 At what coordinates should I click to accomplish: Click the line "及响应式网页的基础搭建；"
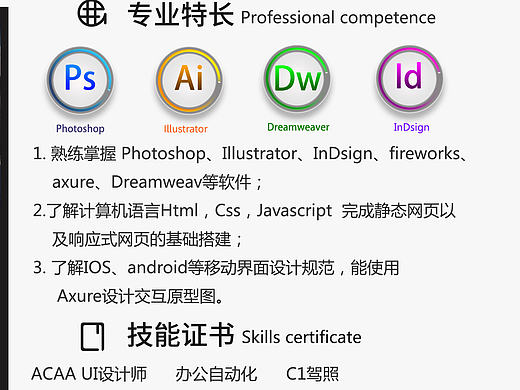pos(147,239)
